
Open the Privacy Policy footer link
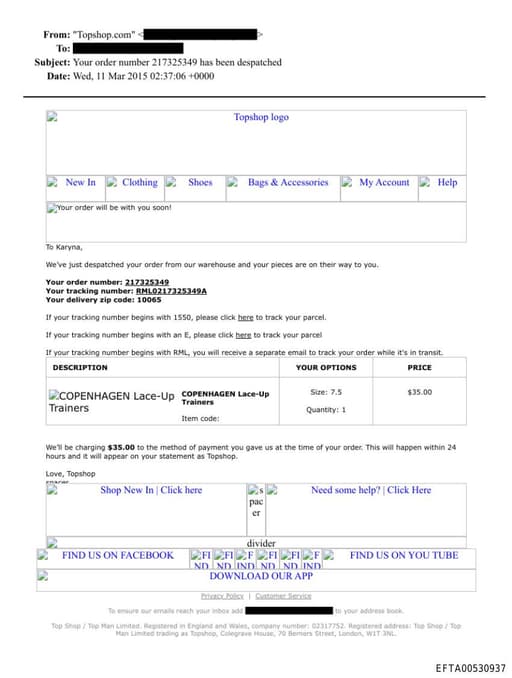click(x=222, y=596)
